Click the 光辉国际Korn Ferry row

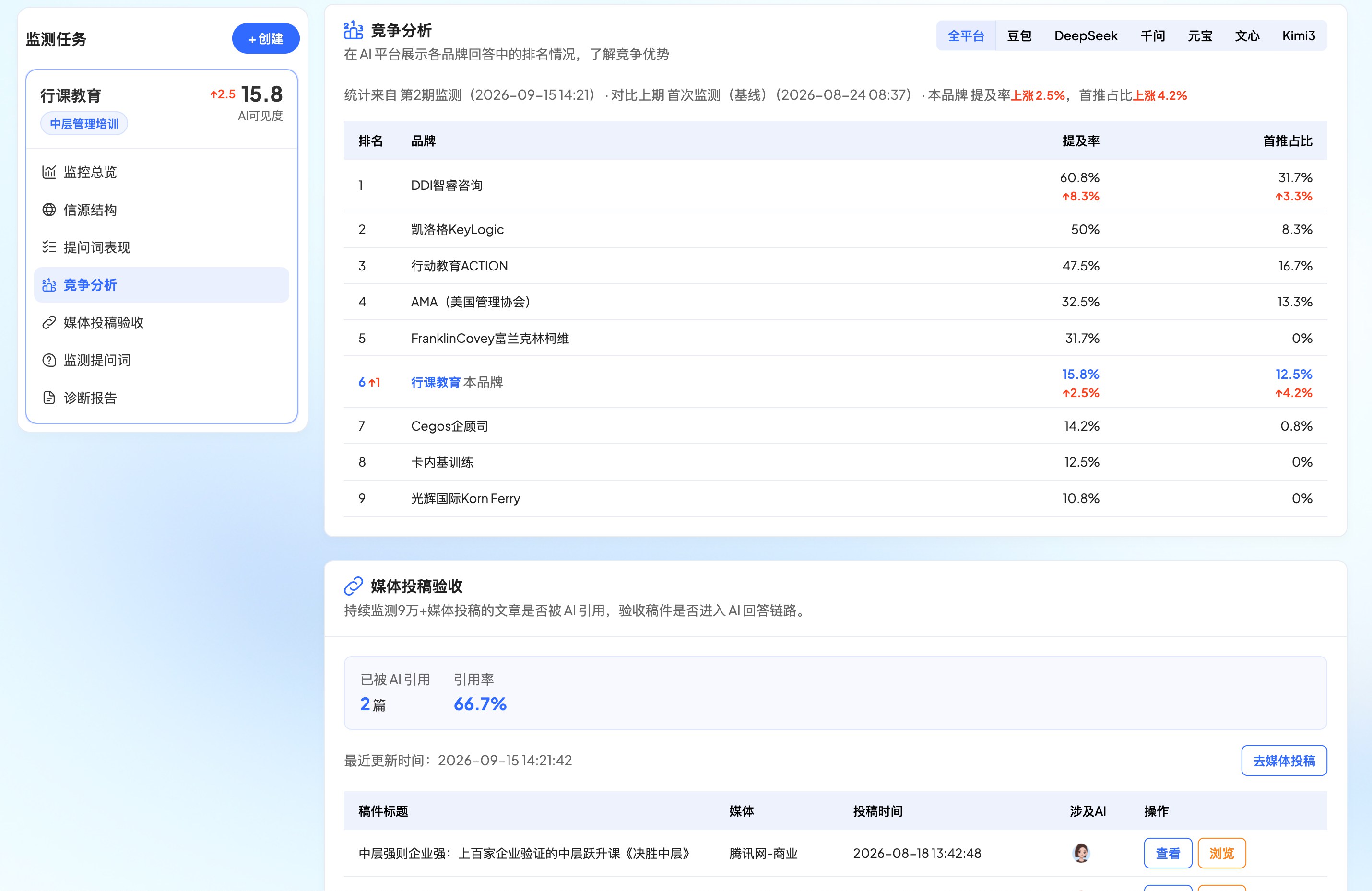tap(835, 499)
